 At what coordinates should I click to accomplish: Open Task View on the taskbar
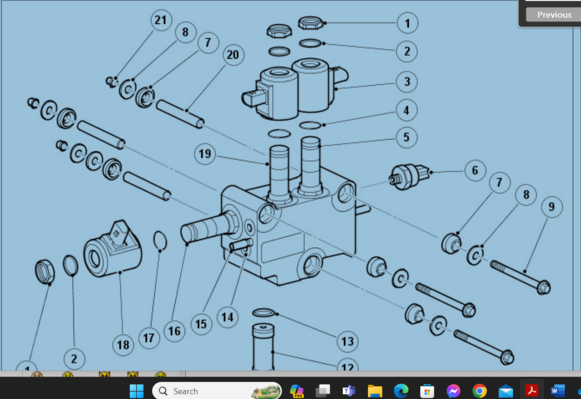[x=323, y=391]
